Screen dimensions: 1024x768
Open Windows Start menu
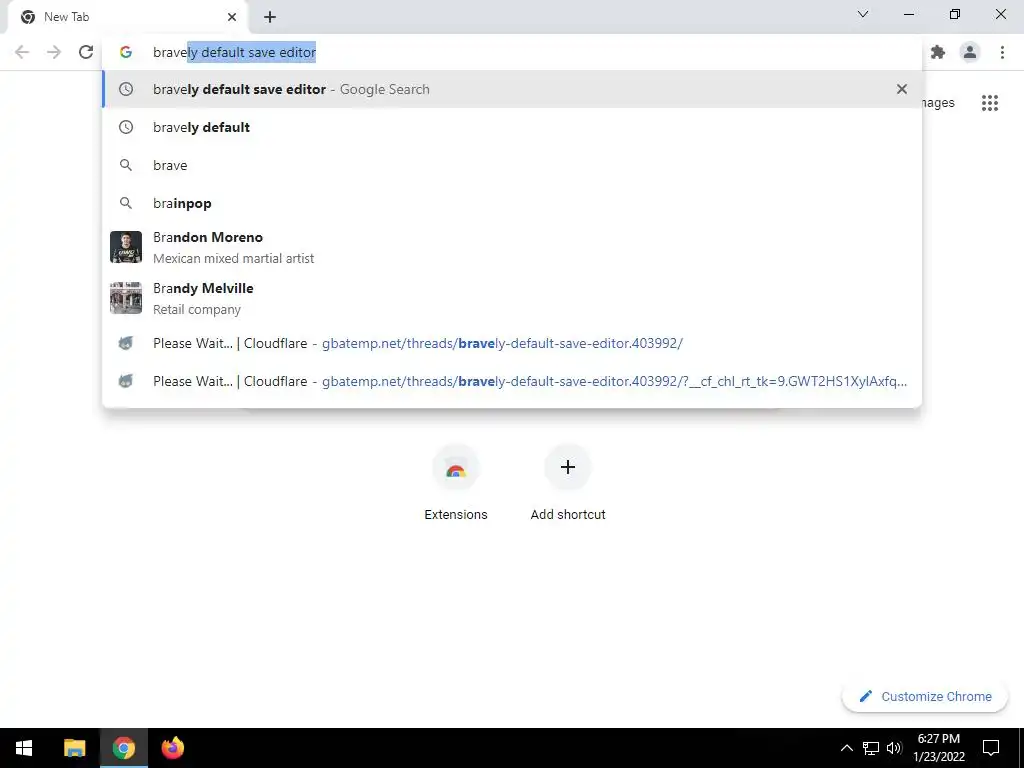tap(24, 748)
